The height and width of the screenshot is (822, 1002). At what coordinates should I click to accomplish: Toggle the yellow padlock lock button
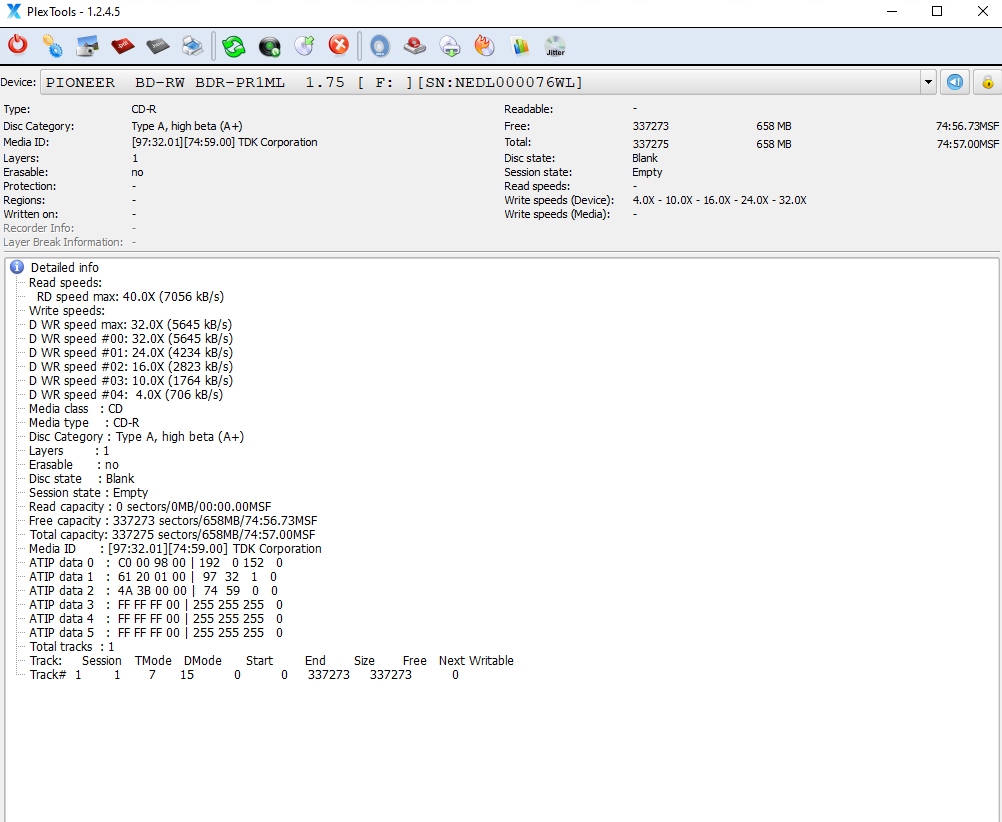point(987,82)
